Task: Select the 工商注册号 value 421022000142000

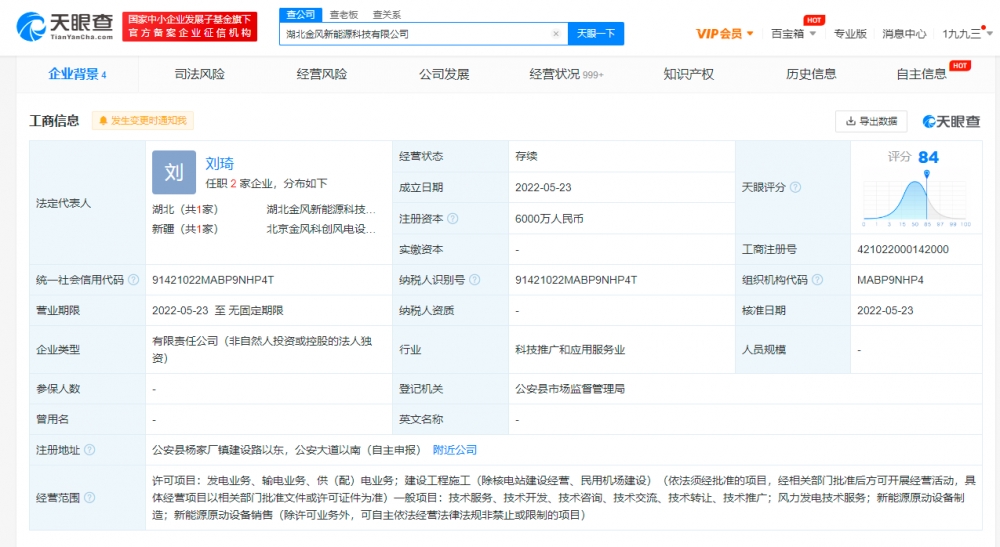Action: pos(903,249)
